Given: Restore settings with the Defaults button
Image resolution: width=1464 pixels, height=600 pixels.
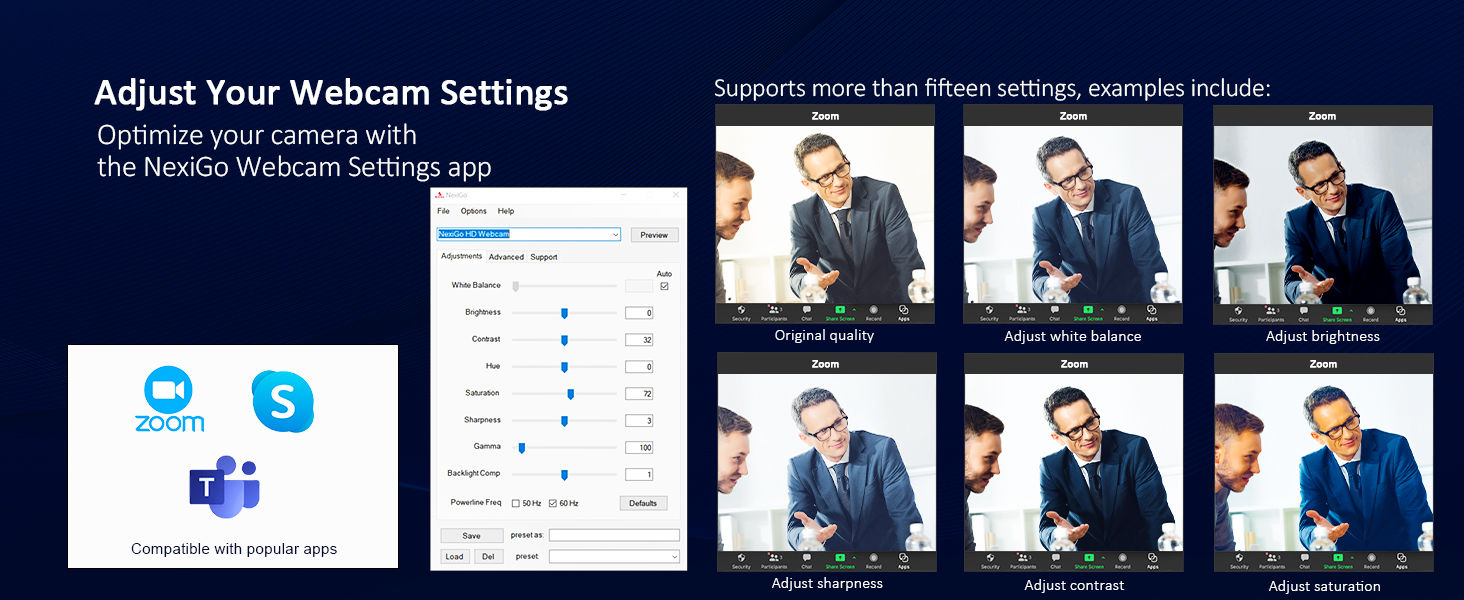Looking at the screenshot, I should [643, 503].
